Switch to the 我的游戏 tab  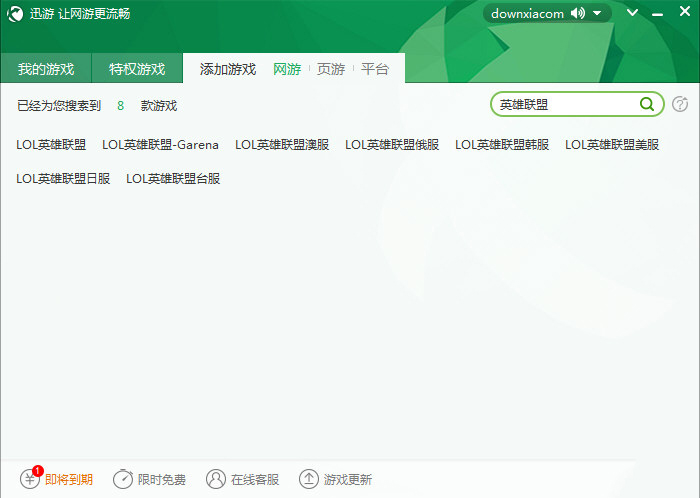pos(46,69)
